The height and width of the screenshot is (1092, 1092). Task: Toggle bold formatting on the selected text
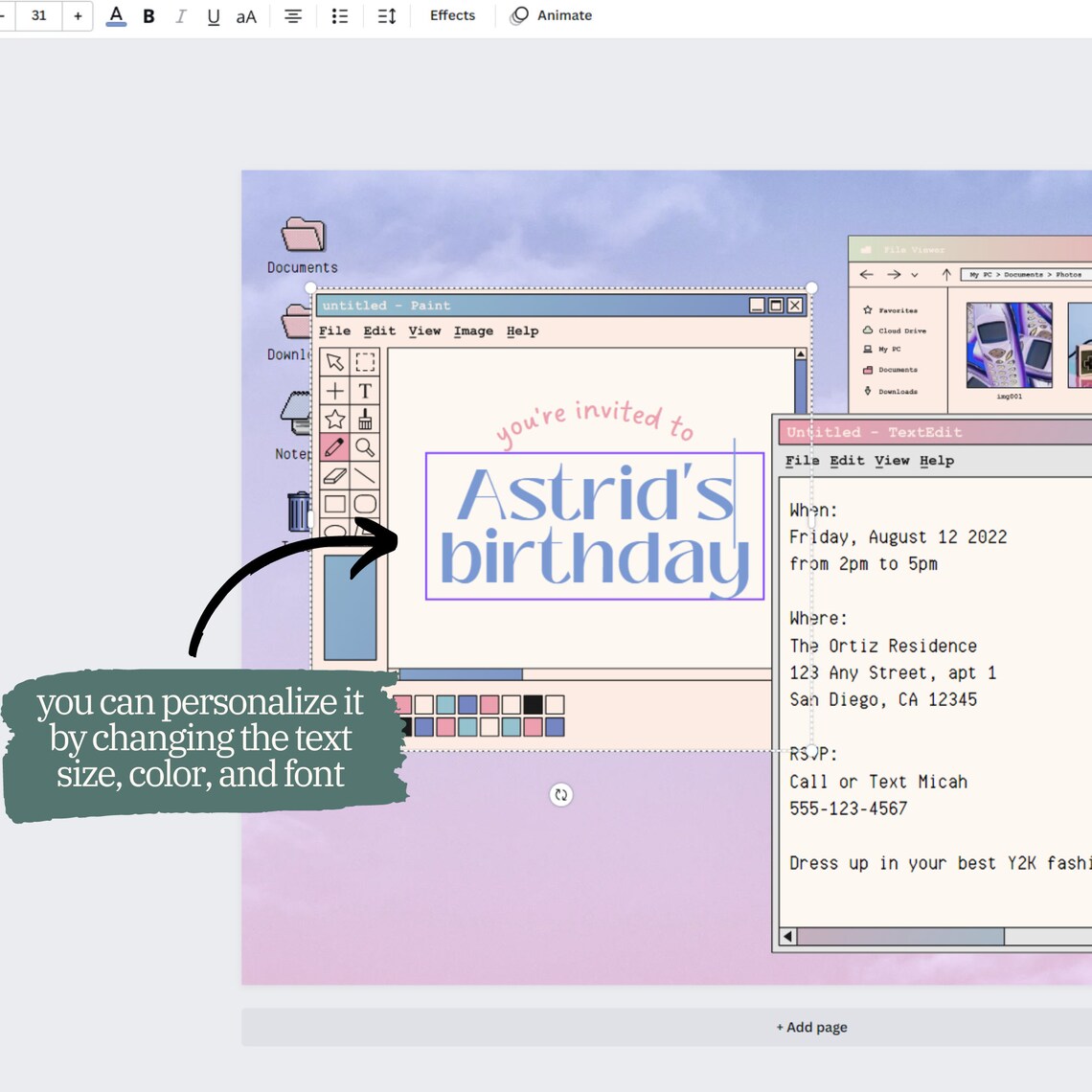(x=148, y=15)
